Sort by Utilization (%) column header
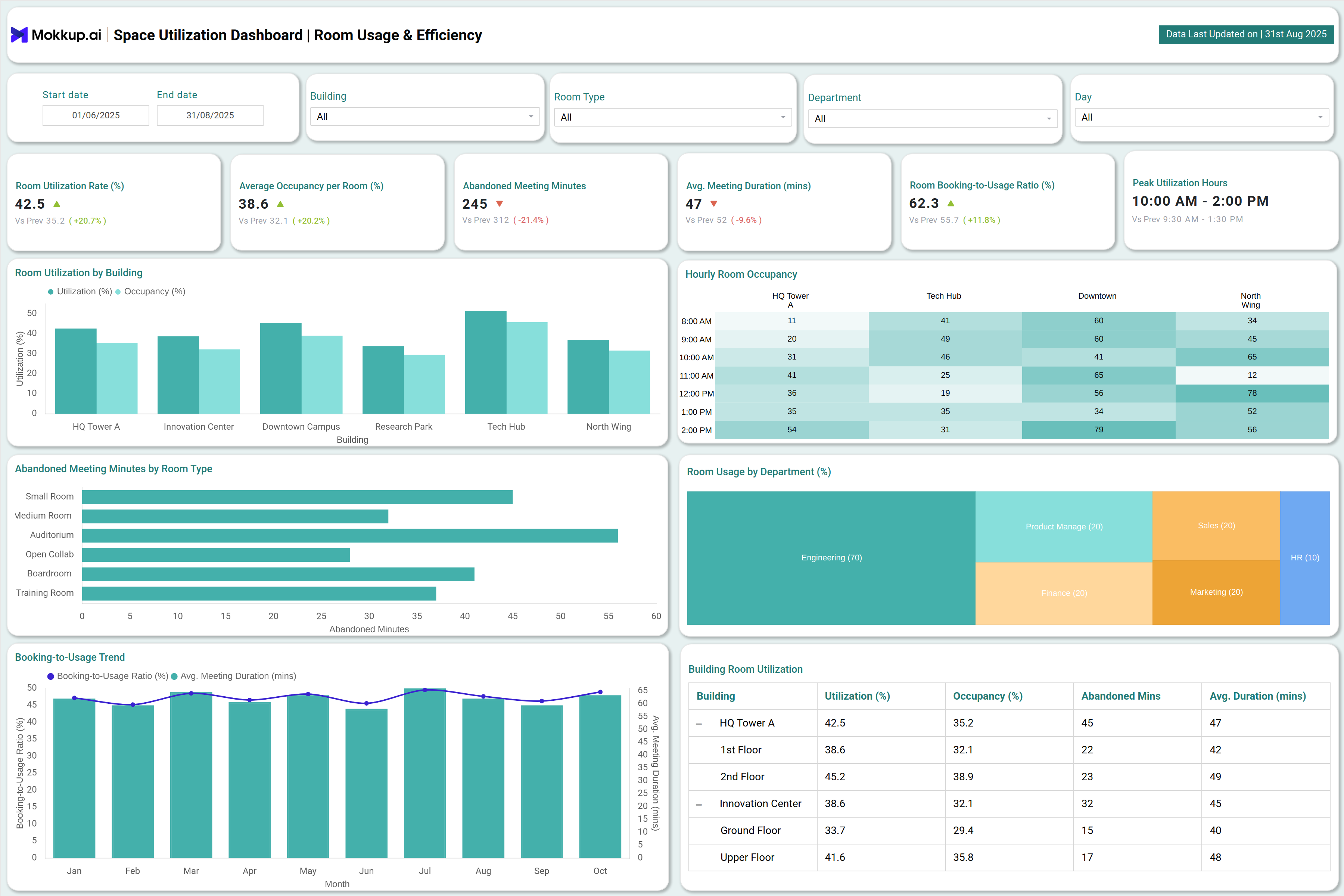 [x=857, y=696]
